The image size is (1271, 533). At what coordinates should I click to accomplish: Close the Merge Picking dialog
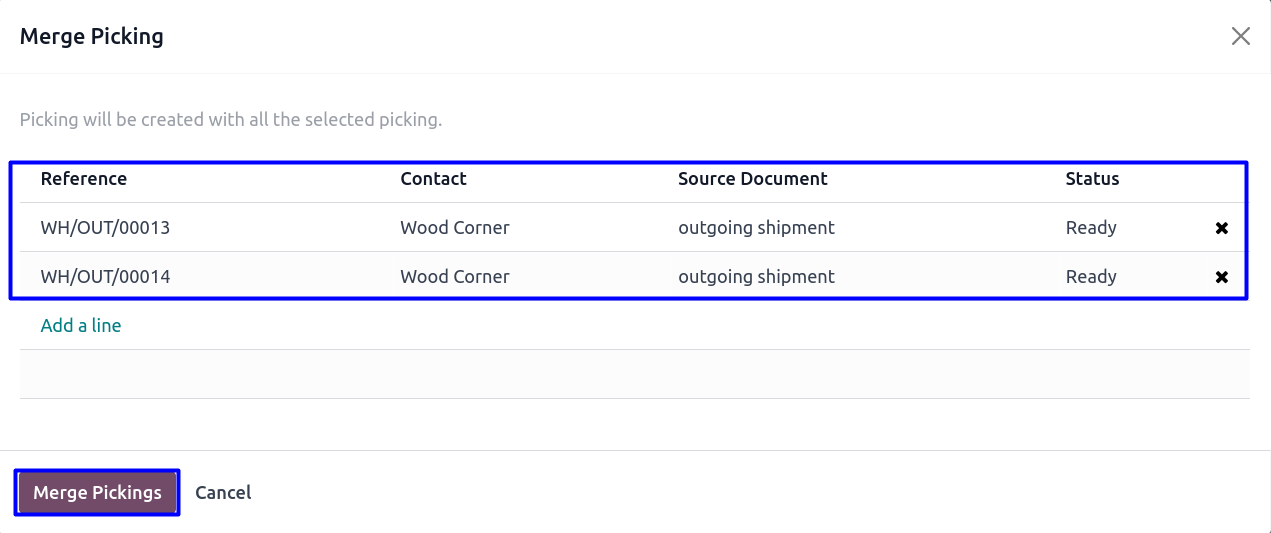(x=1241, y=37)
